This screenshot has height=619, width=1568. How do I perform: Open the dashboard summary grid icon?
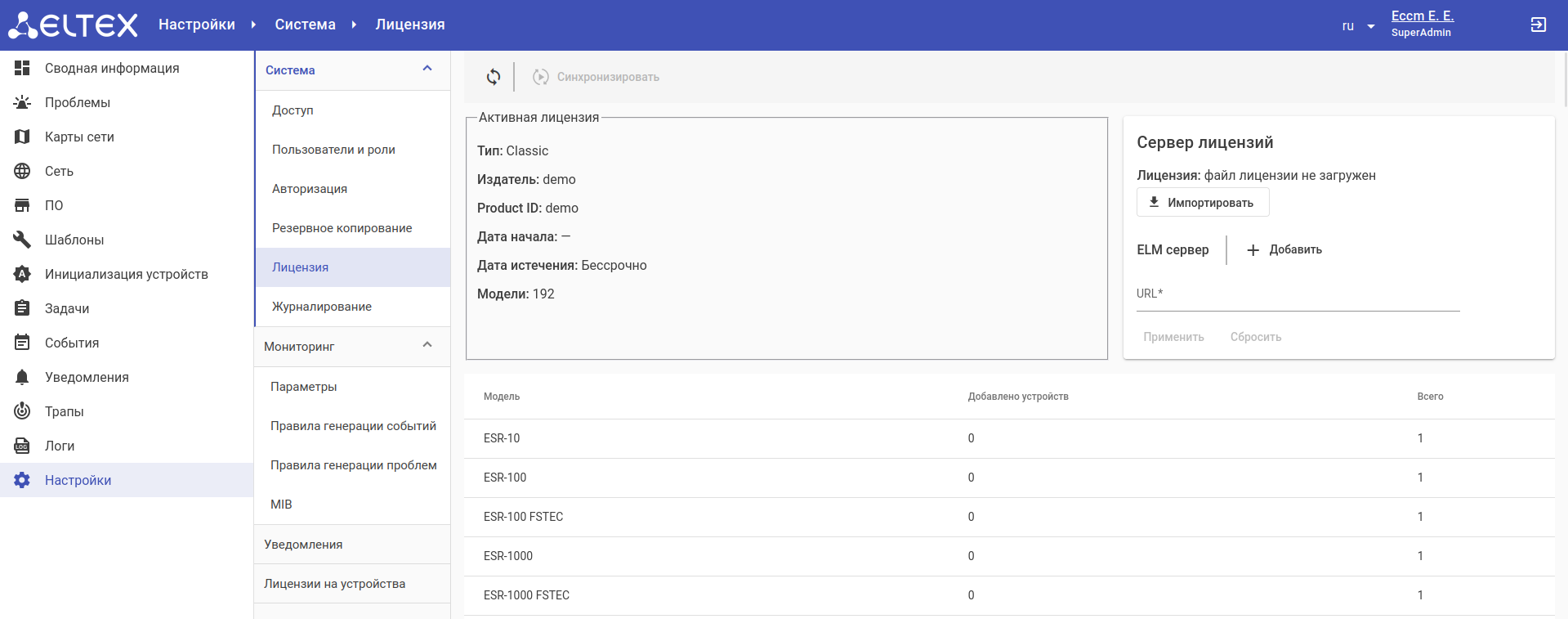tap(22, 68)
